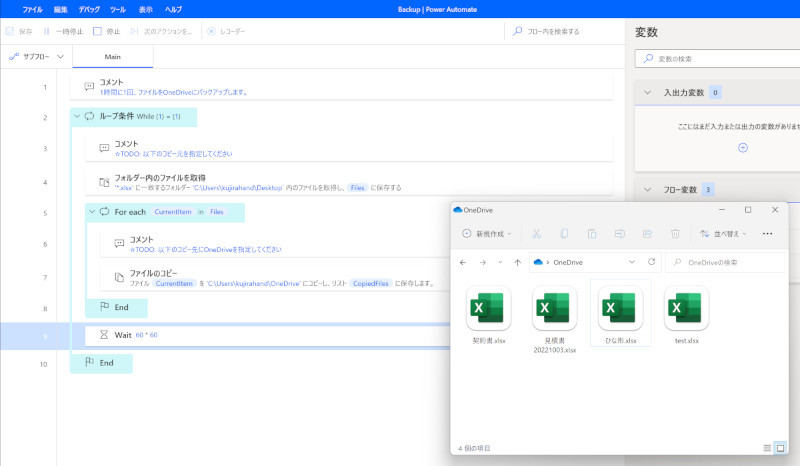
Task: Open 新規作成 in OneDrive window
Action: point(486,234)
